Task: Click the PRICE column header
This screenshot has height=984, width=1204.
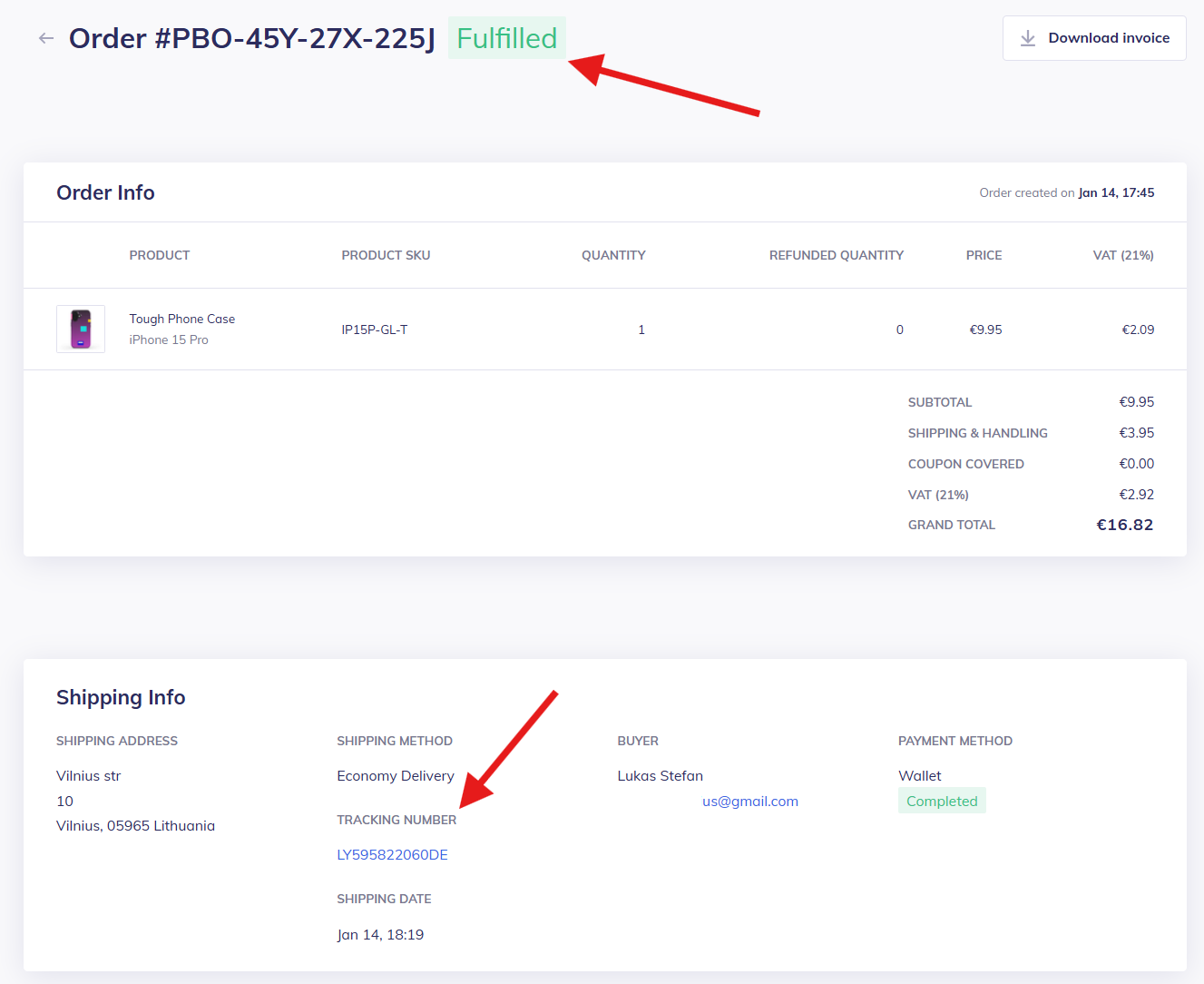Action: tap(984, 255)
